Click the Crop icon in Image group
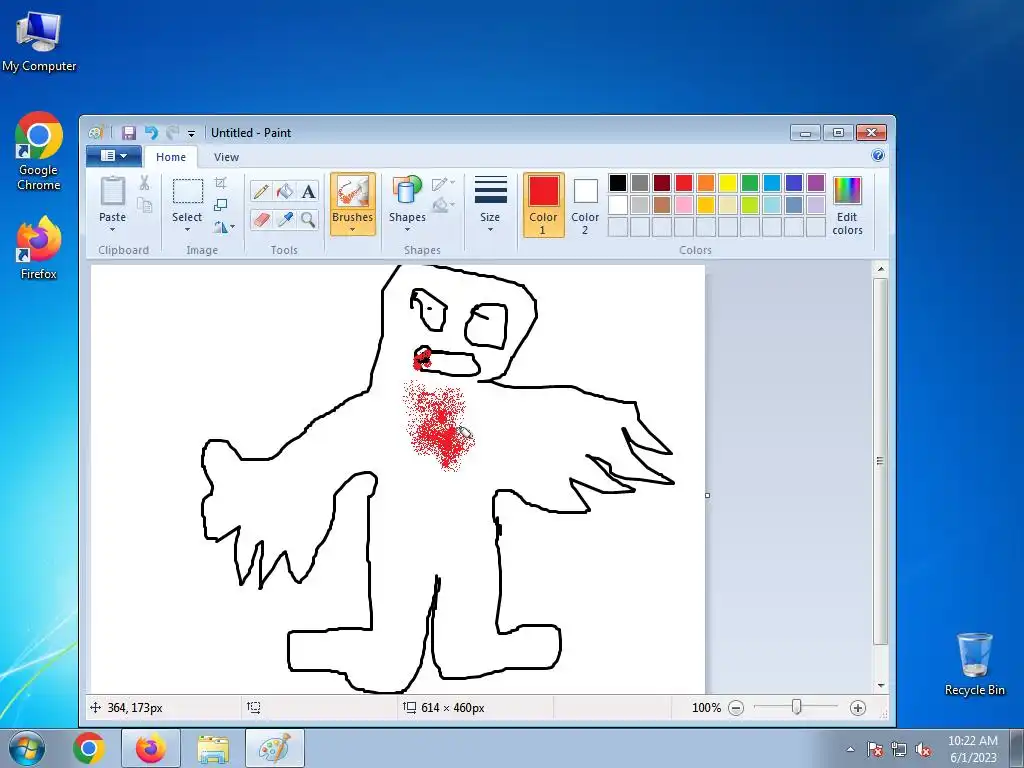Viewport: 1024px width, 768px height. 221,183
